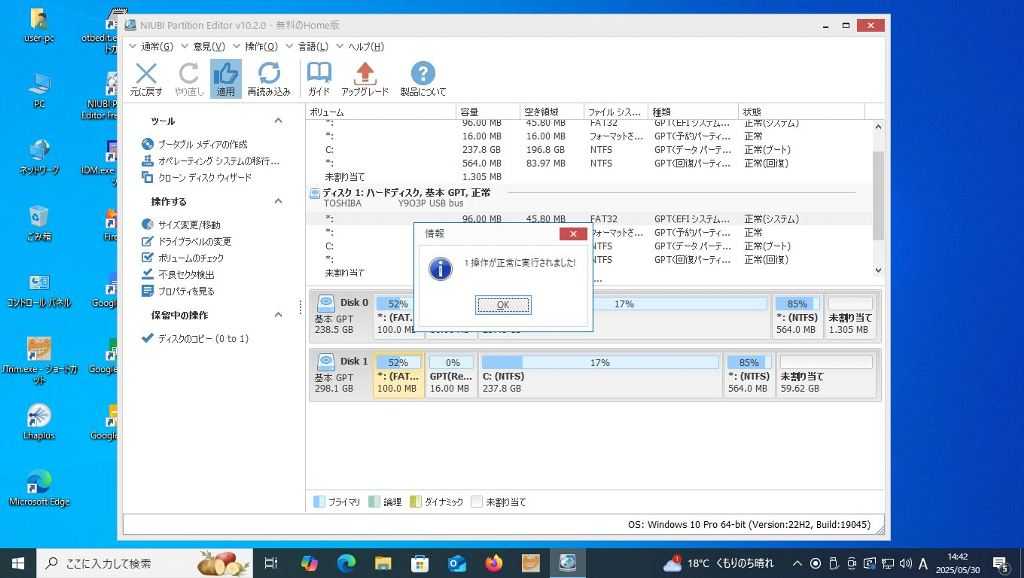Open Firefox from the Windows taskbar
Screen dimensions: 1024x578
(x=494, y=563)
